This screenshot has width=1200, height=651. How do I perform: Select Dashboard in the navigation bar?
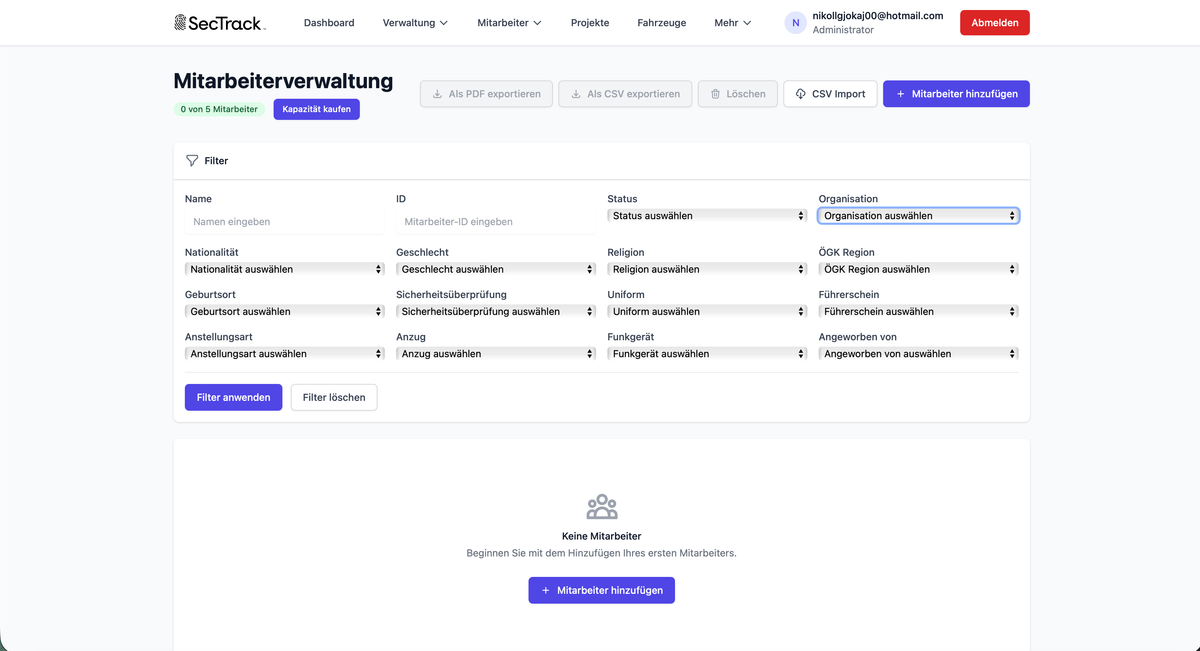(x=329, y=22)
